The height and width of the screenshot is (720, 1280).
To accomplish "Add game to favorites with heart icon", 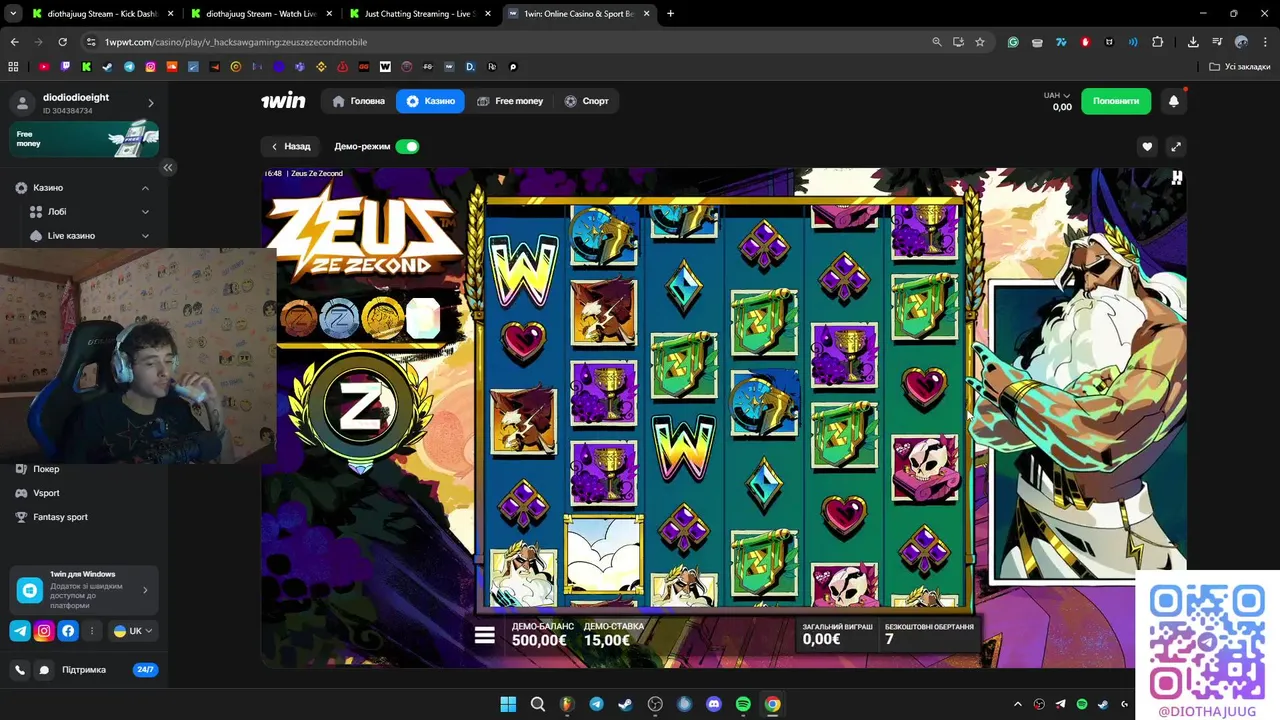I will point(1147,146).
